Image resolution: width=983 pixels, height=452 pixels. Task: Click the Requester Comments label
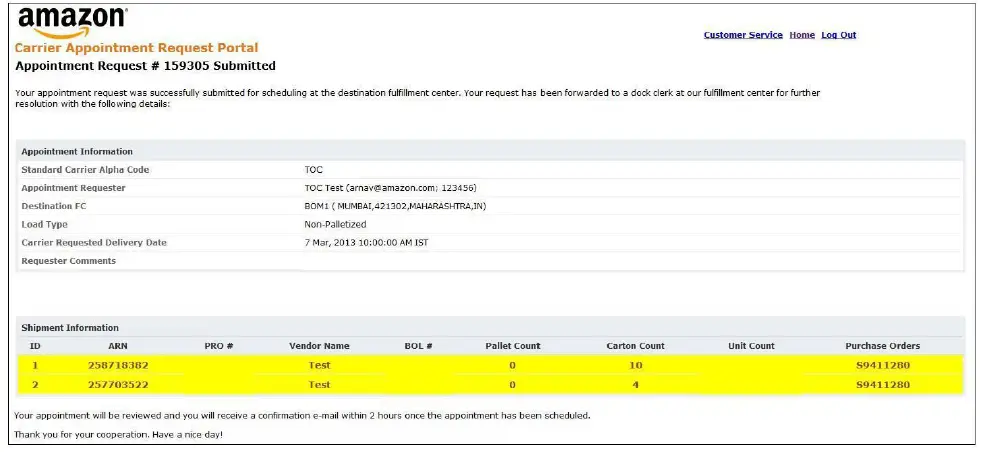pyautogui.click(x=68, y=261)
